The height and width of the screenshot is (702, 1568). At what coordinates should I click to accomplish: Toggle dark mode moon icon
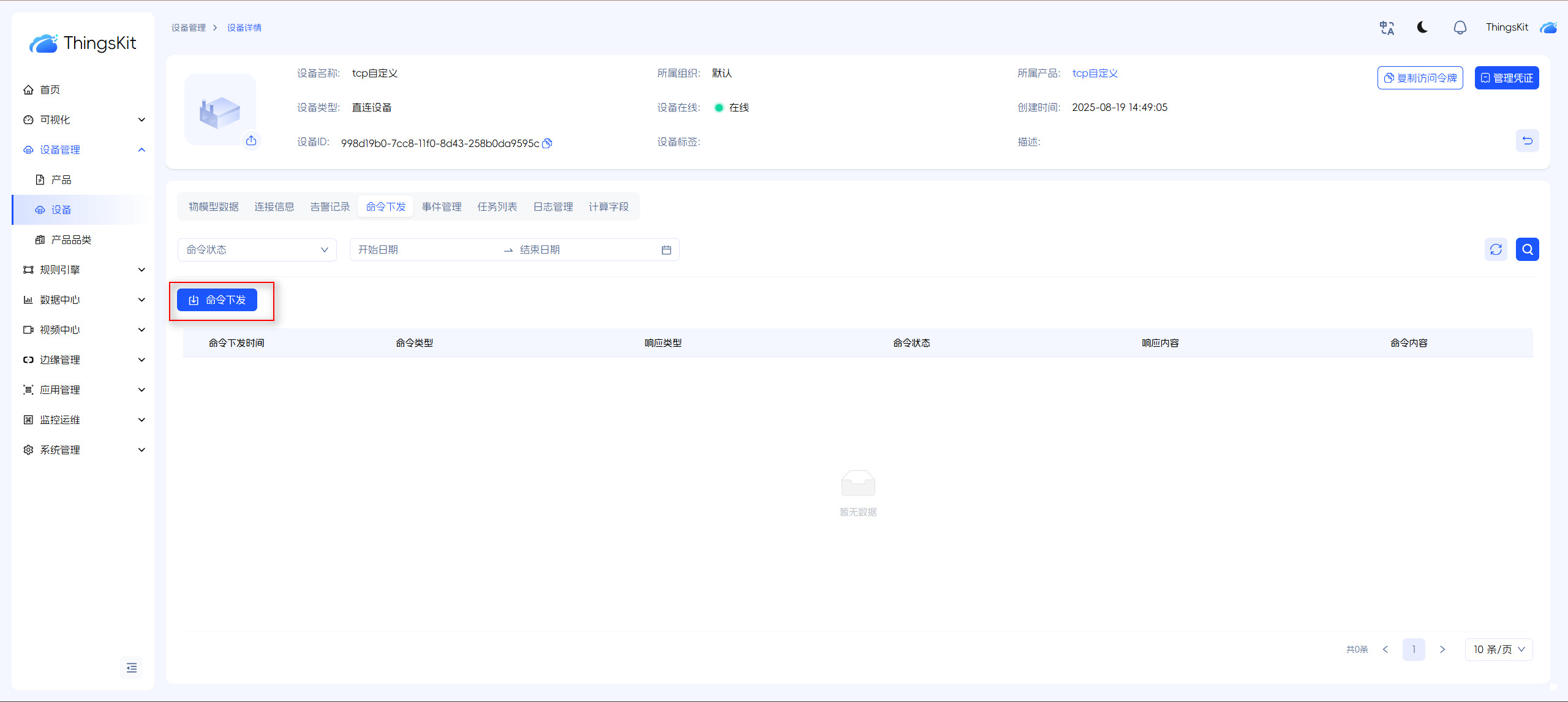coord(1422,28)
